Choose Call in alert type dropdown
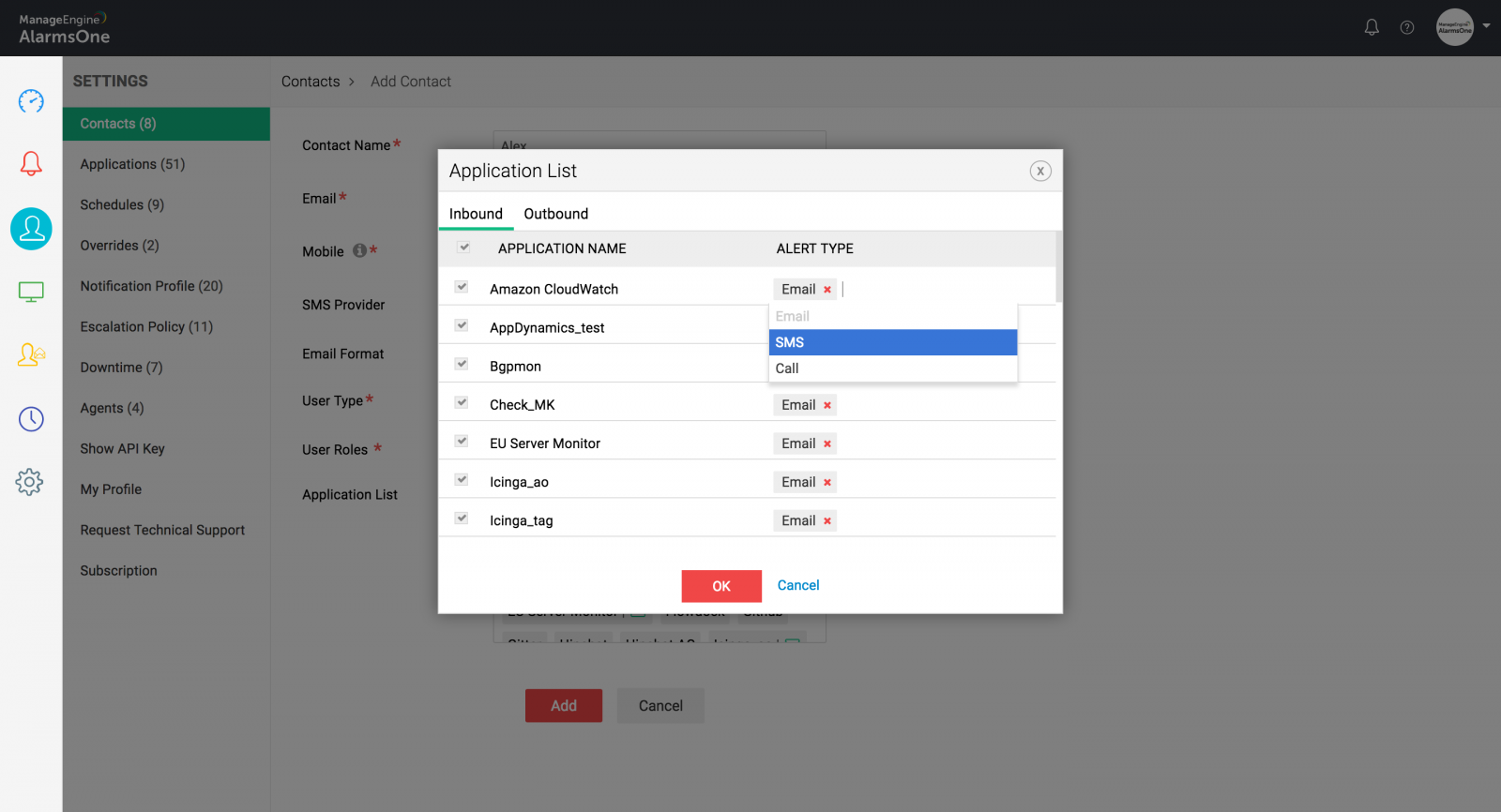 pos(893,368)
